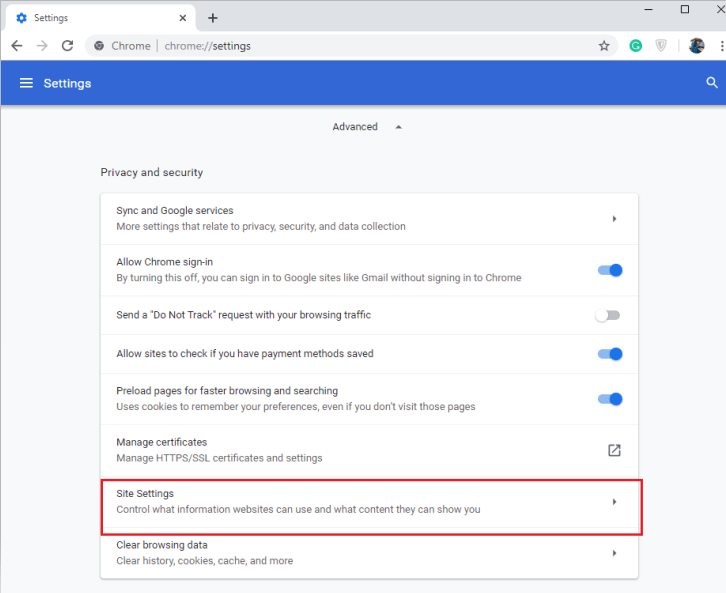Open Clear browsing data arrow
Image resolution: width=726 pixels, height=593 pixels.
[614, 553]
